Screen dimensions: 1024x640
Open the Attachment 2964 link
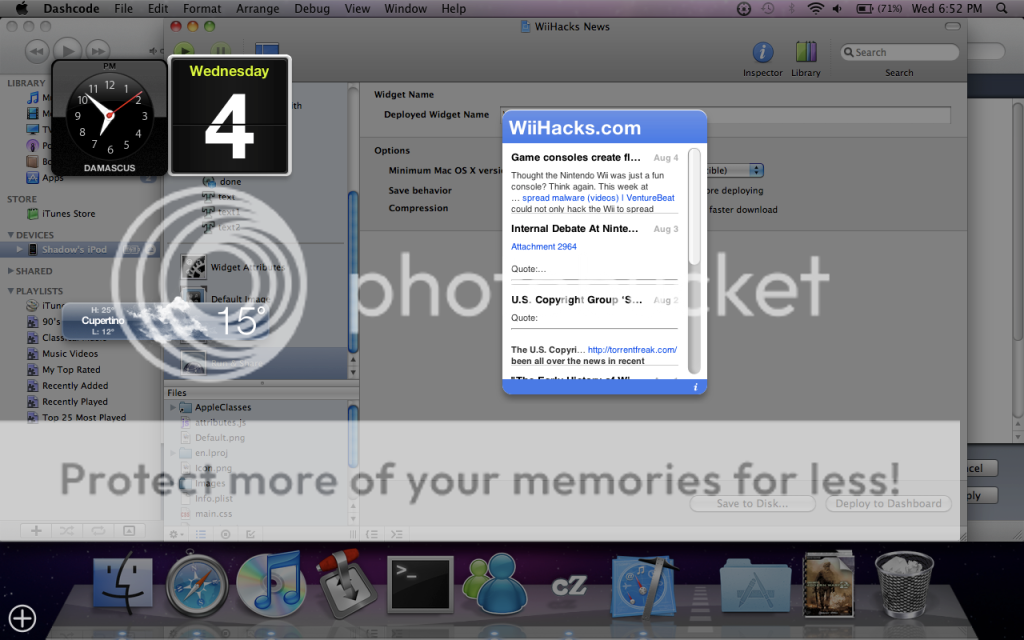click(544, 247)
